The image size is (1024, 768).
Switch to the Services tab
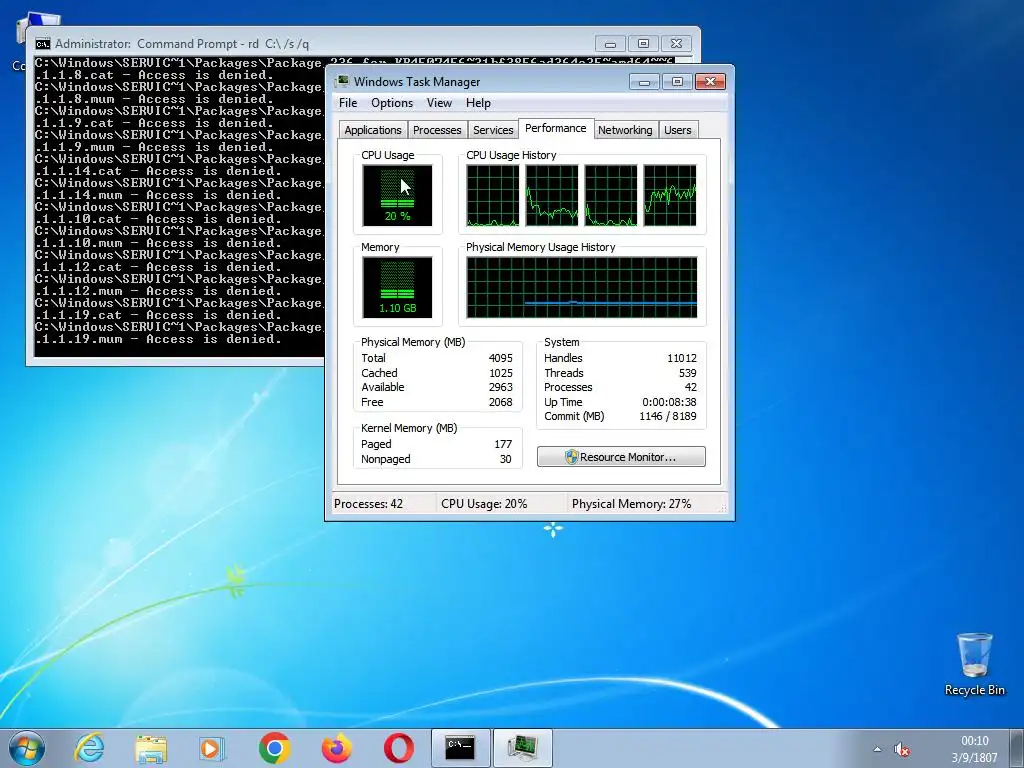click(x=493, y=130)
